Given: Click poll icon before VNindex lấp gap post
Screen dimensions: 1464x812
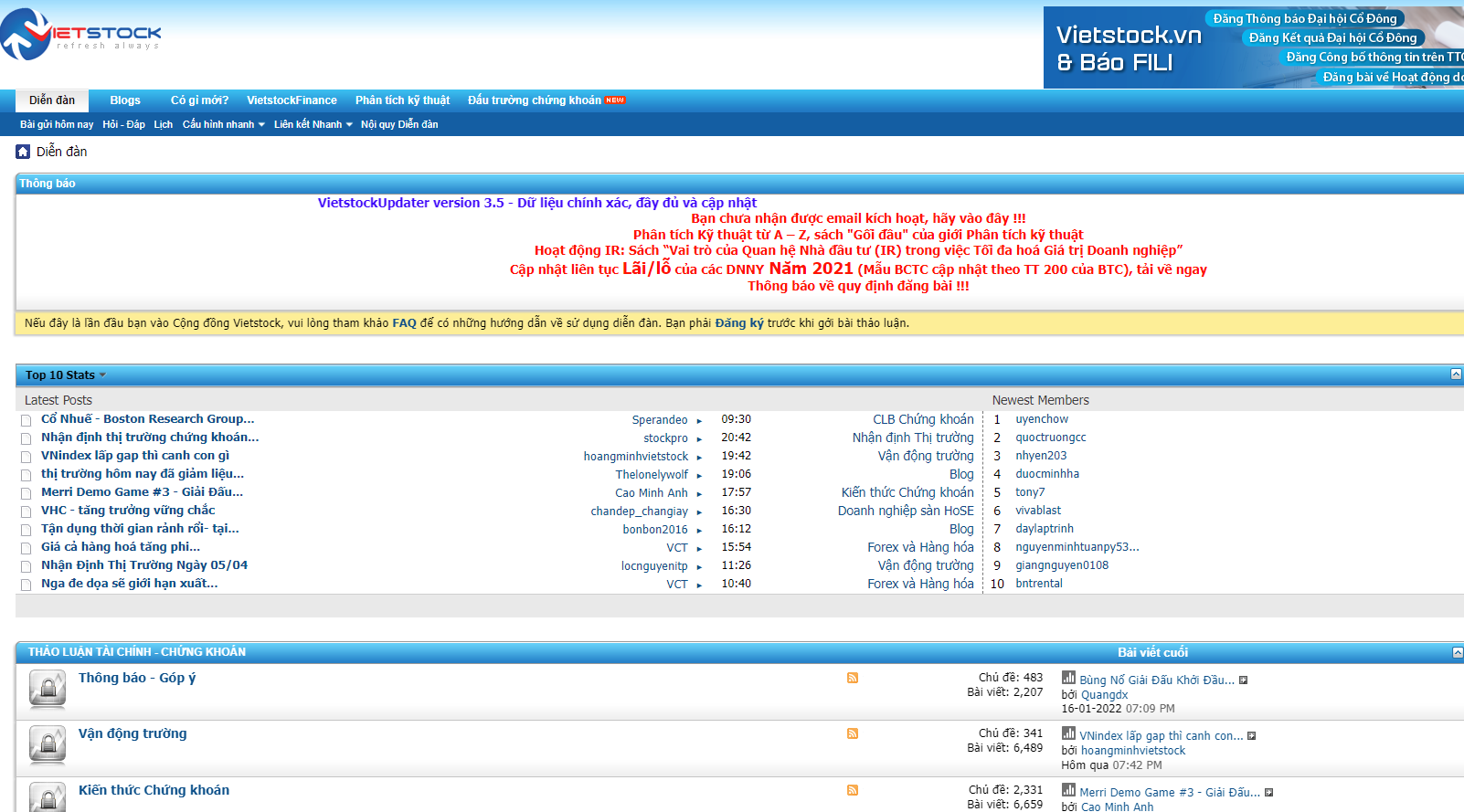Looking at the screenshot, I should pos(1068,733).
